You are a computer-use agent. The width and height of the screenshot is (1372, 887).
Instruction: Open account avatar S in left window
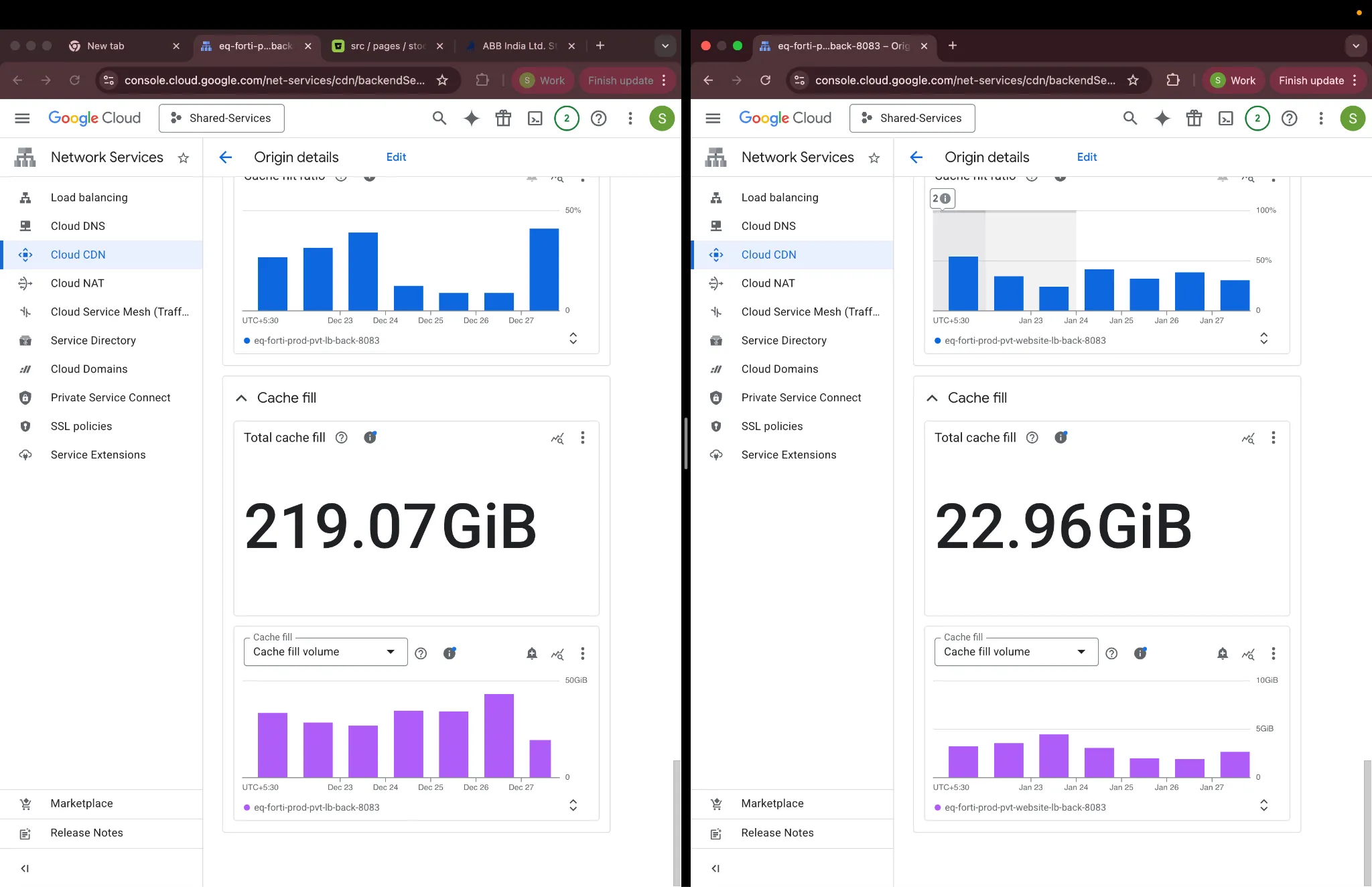click(x=662, y=119)
